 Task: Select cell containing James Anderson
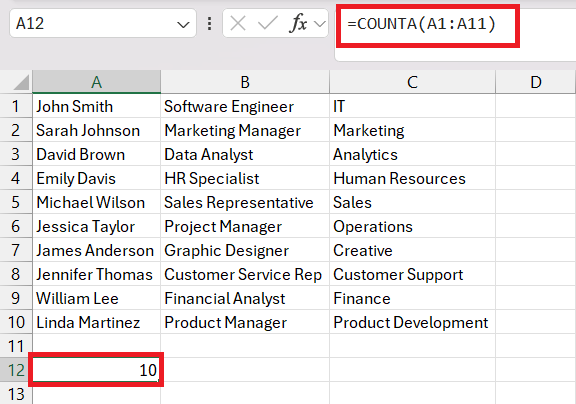point(97,250)
